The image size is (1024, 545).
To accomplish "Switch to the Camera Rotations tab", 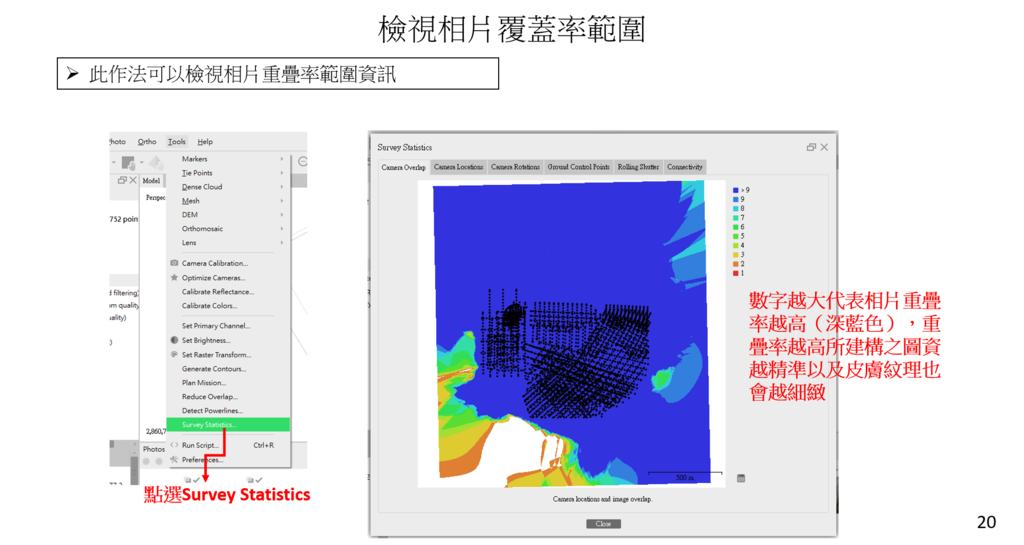I will click(515, 167).
